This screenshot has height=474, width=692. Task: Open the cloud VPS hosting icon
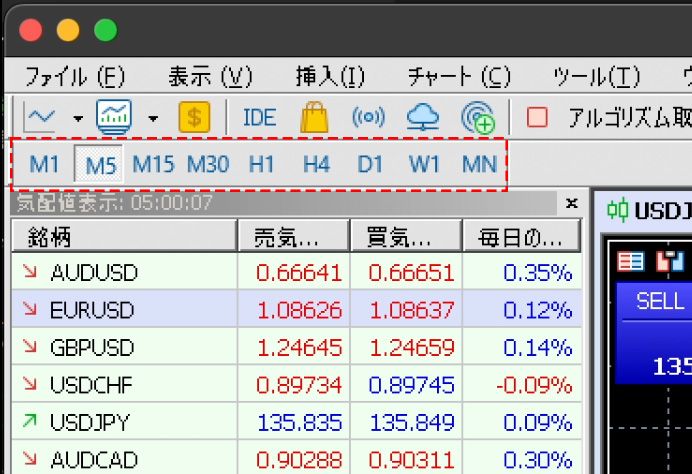tap(423, 117)
